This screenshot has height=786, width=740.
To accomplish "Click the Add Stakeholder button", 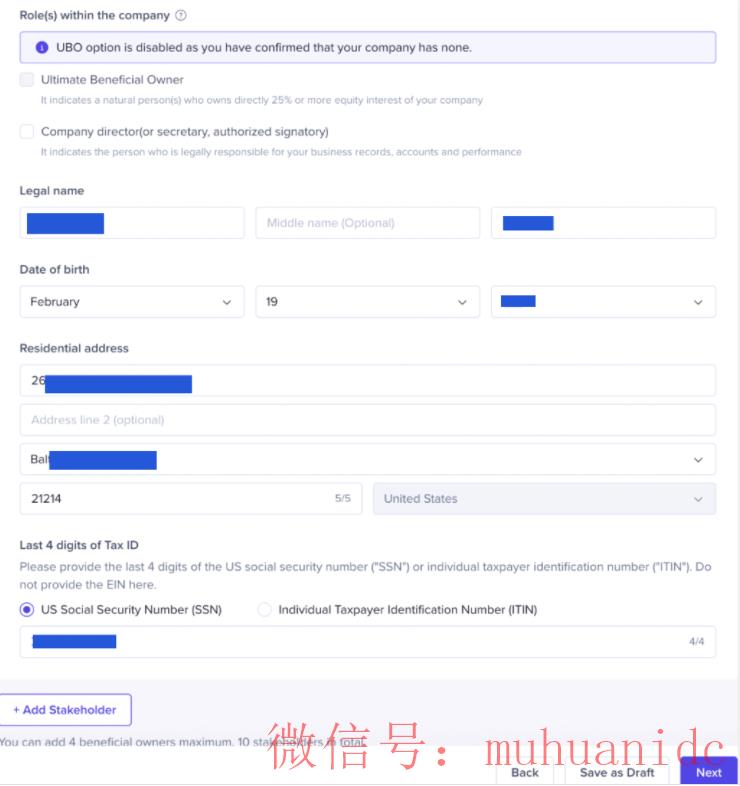I will coord(65,710).
